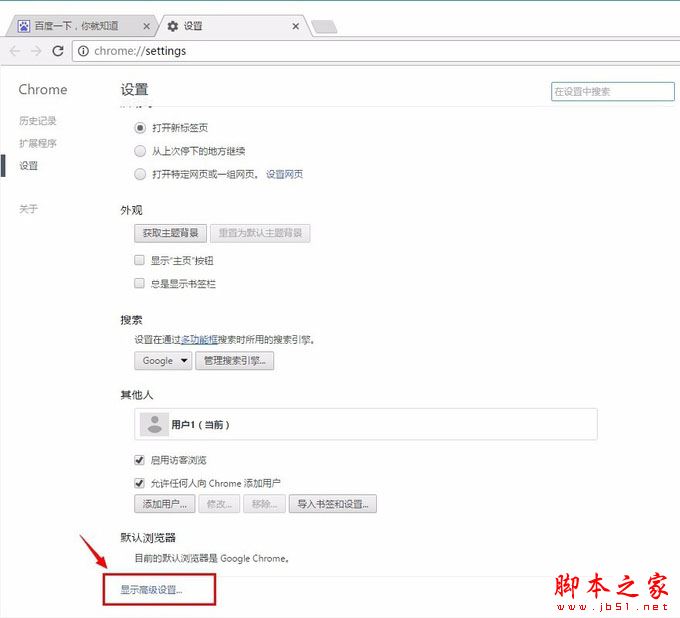This screenshot has width=680, height=618.
Task: Click 显示高级设置 link
Action: click(151, 589)
